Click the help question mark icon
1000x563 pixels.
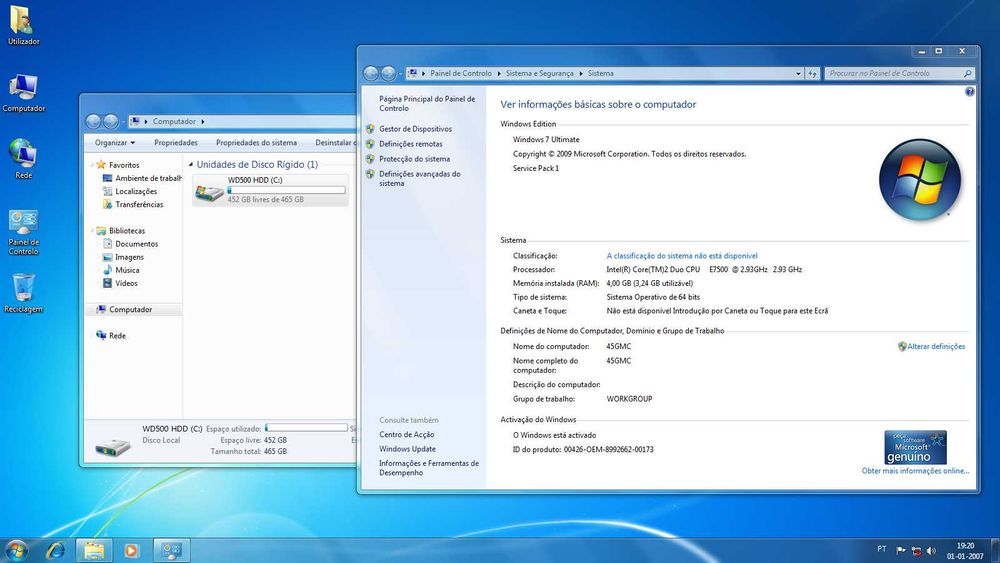[x=969, y=92]
